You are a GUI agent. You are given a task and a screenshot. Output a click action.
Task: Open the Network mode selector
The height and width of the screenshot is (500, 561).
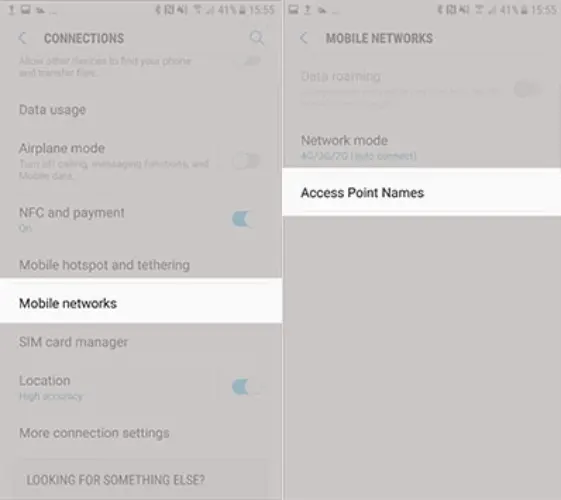[x=421, y=147]
